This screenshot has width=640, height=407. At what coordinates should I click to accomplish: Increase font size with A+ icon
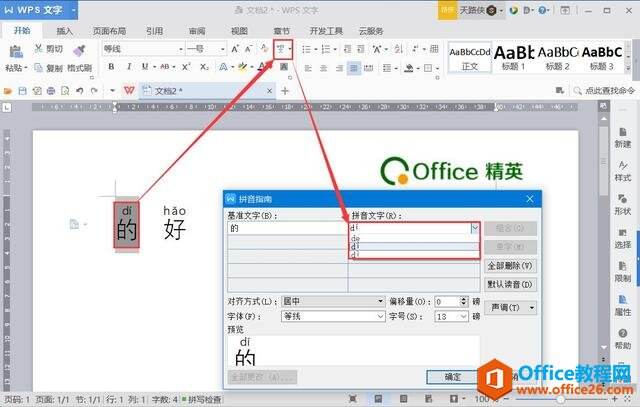tap(235, 49)
